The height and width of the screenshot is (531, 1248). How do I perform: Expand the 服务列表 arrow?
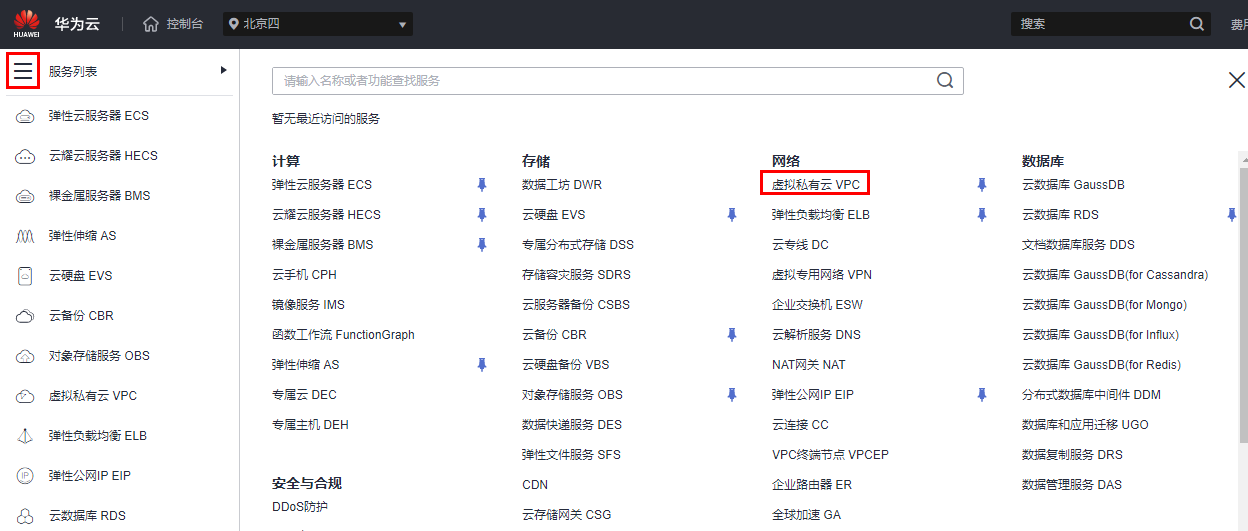[224, 70]
